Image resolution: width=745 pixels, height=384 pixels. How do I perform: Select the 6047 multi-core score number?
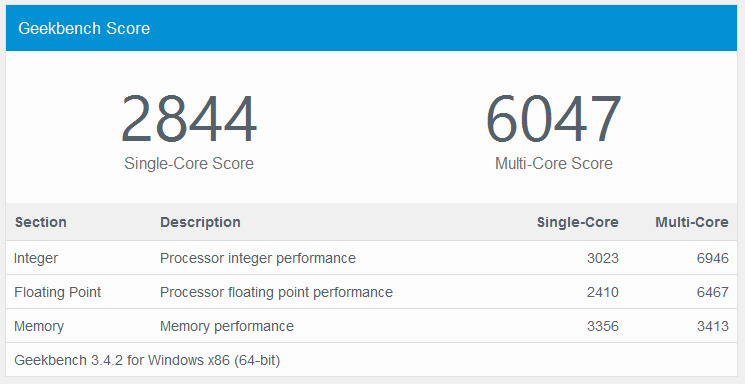tap(554, 119)
